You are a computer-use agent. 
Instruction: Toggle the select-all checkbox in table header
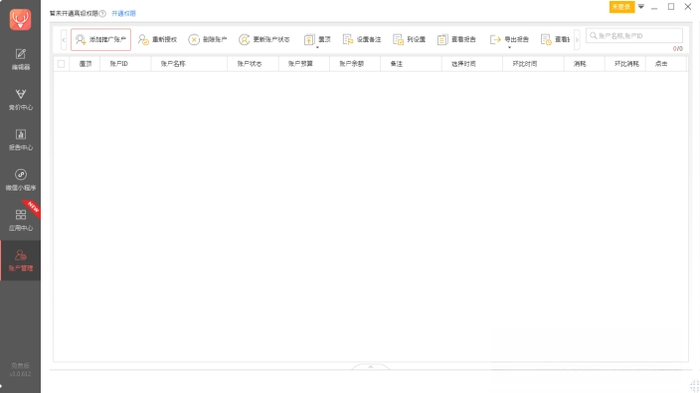click(x=61, y=64)
